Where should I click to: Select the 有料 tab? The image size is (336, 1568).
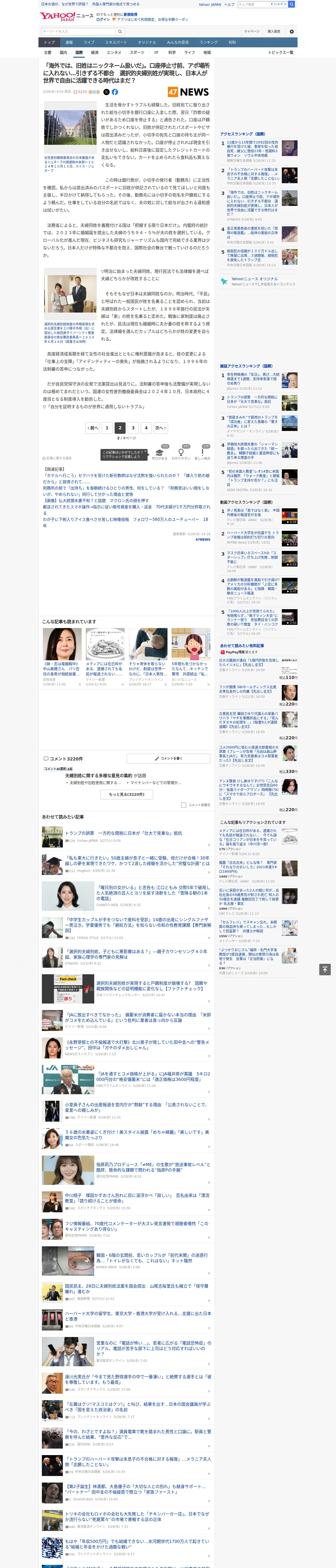coord(232,43)
